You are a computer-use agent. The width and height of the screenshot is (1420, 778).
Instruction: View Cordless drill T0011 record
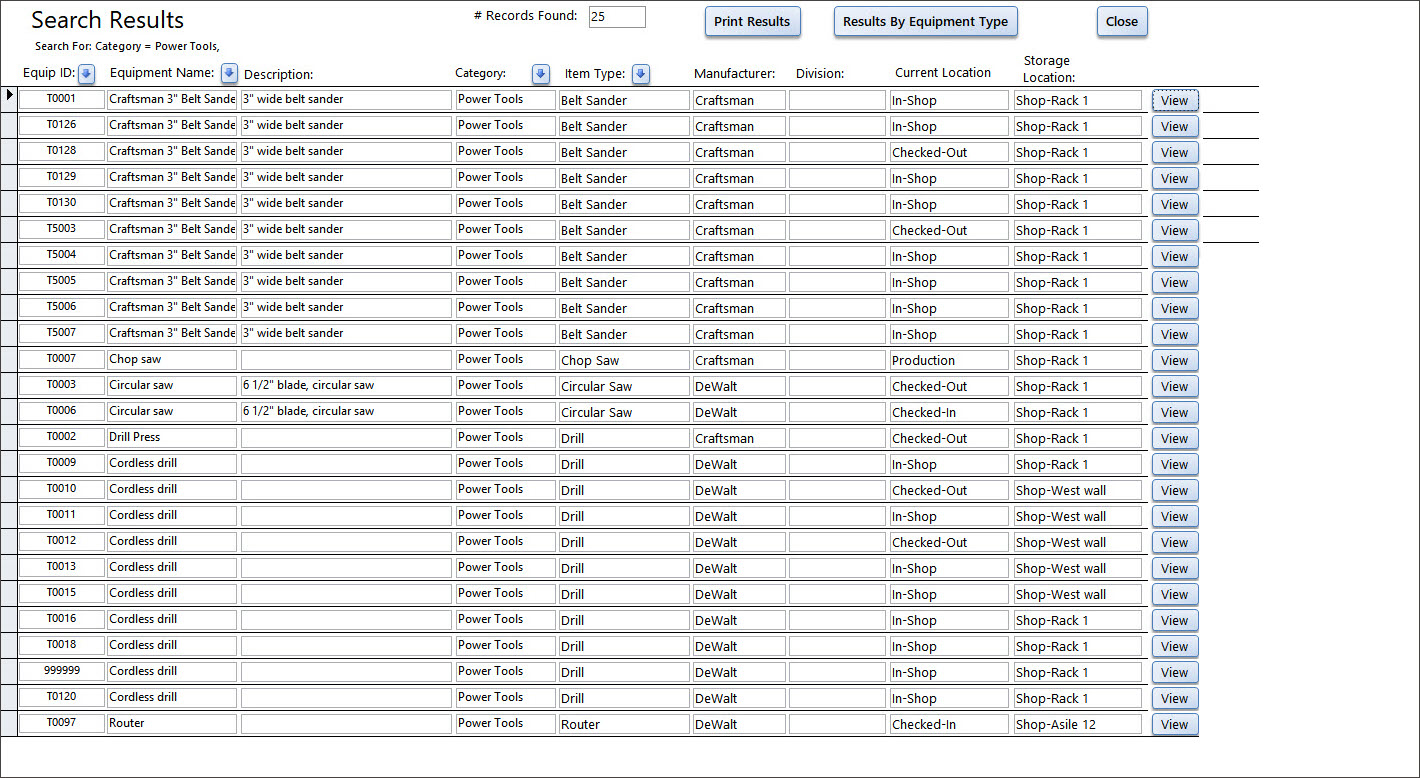pos(1175,516)
